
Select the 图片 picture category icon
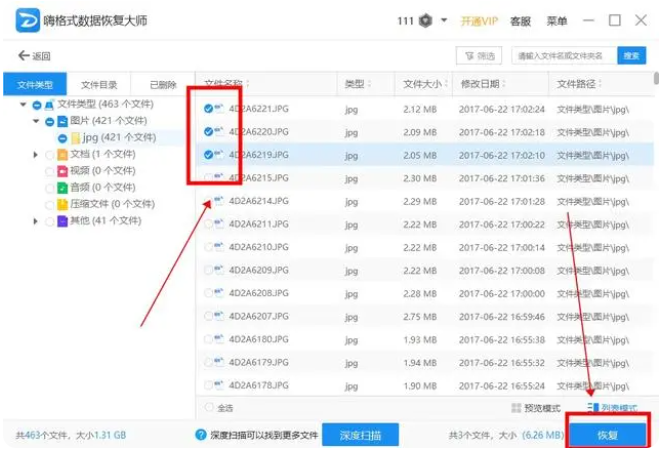(x=62, y=121)
